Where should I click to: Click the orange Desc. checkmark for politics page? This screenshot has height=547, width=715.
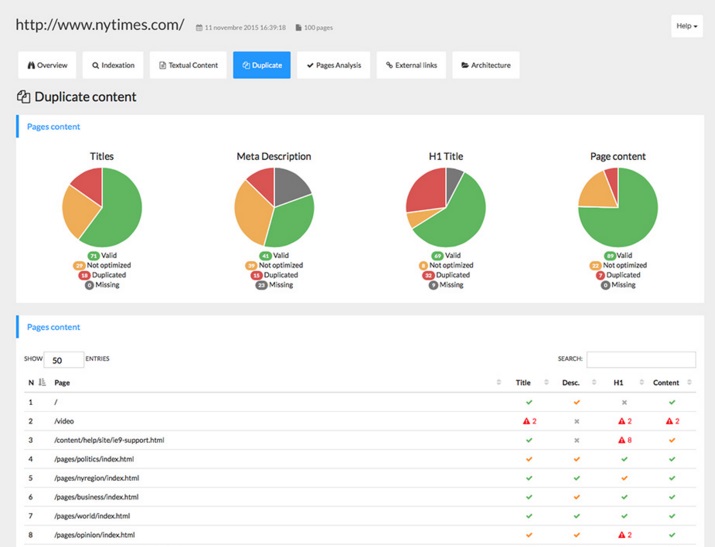coord(576,459)
